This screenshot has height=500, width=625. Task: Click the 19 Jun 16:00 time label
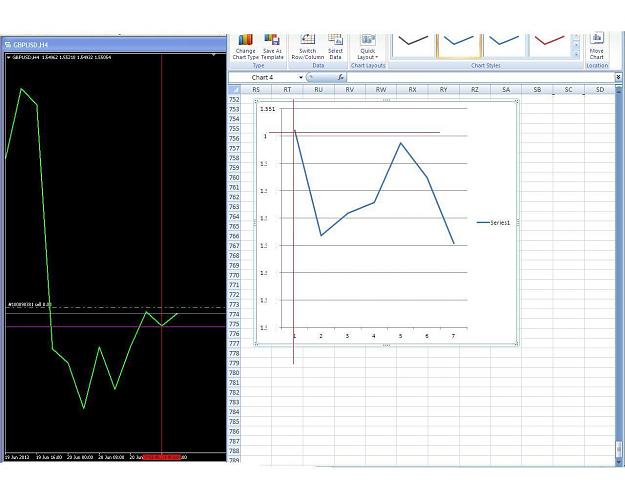[x=49, y=457]
